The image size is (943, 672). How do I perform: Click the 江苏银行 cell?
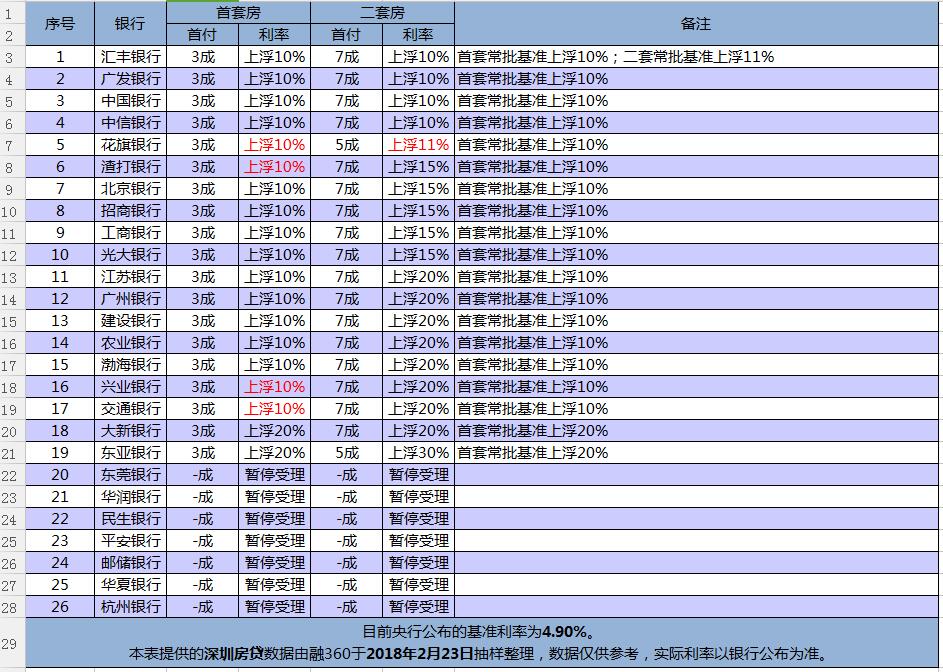tap(130, 277)
